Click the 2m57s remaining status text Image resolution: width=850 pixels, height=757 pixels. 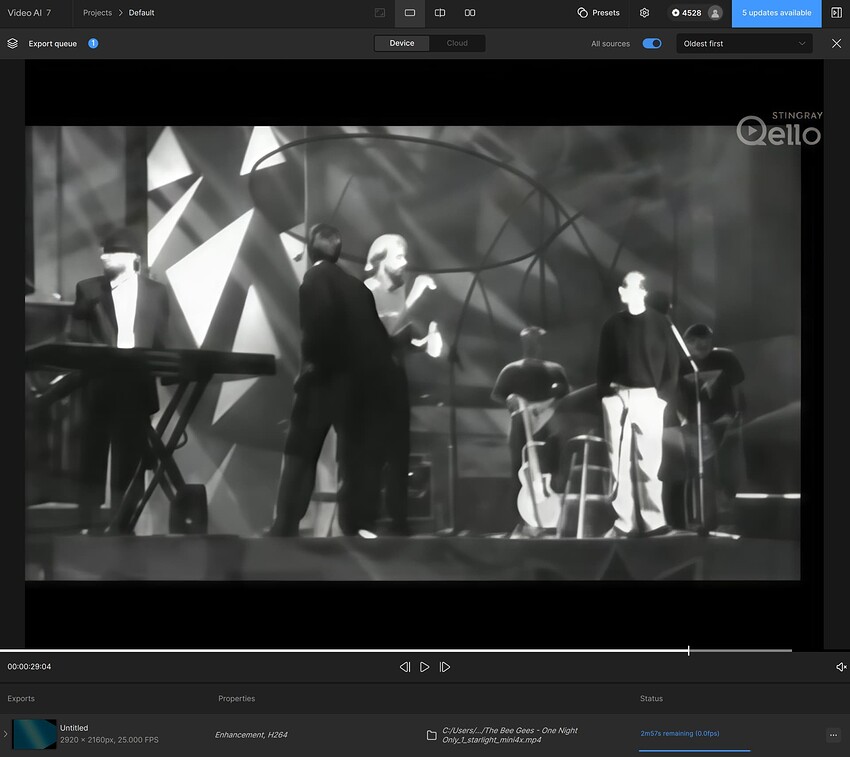(680, 734)
